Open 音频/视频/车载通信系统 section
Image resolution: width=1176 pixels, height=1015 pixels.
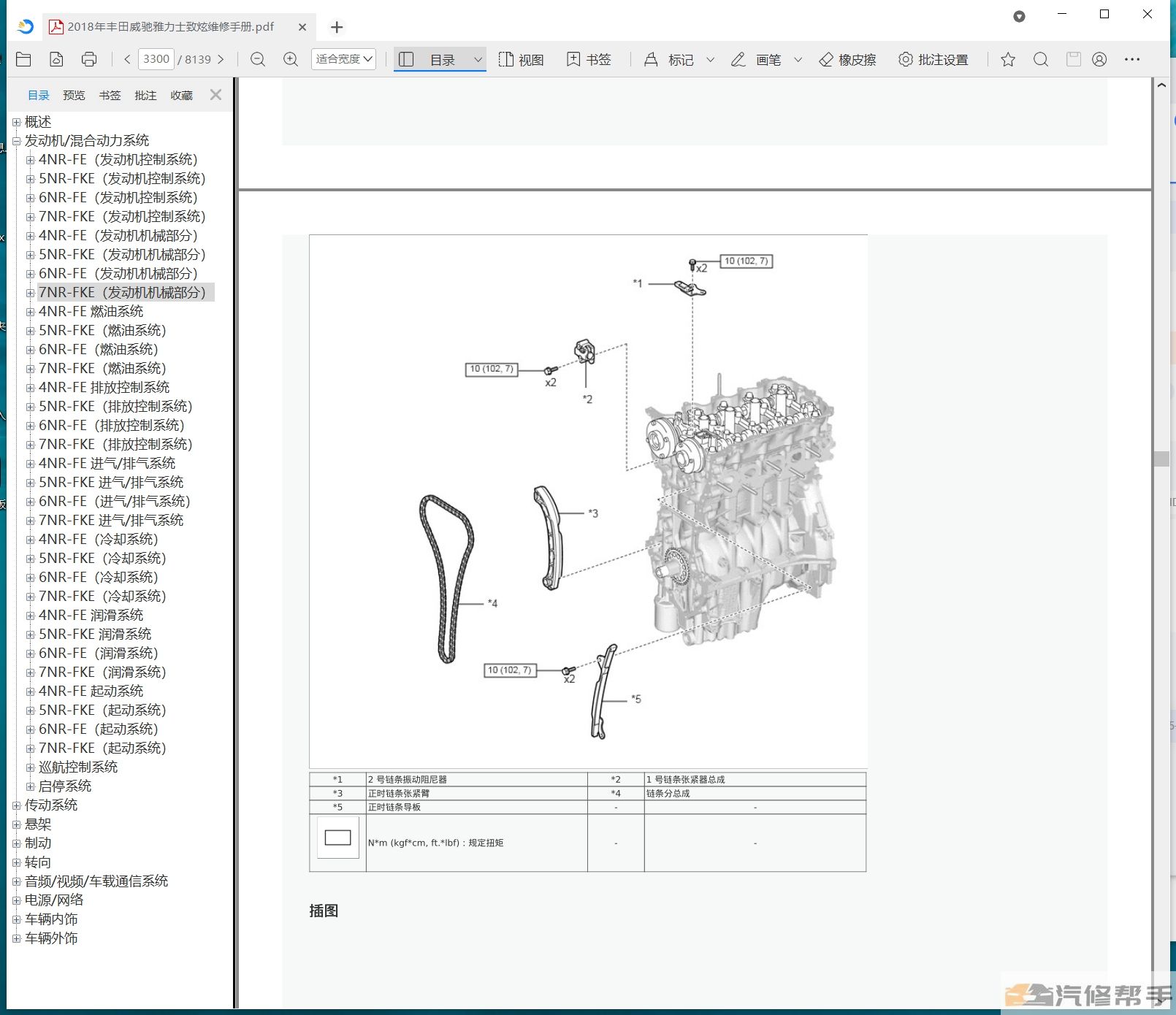pyautogui.click(x=96, y=881)
